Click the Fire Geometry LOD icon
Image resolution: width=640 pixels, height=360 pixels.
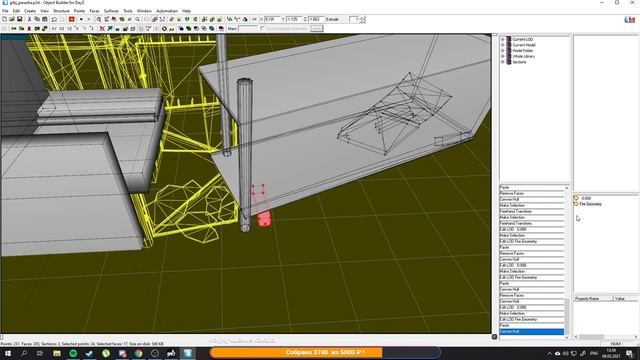click(x=576, y=204)
